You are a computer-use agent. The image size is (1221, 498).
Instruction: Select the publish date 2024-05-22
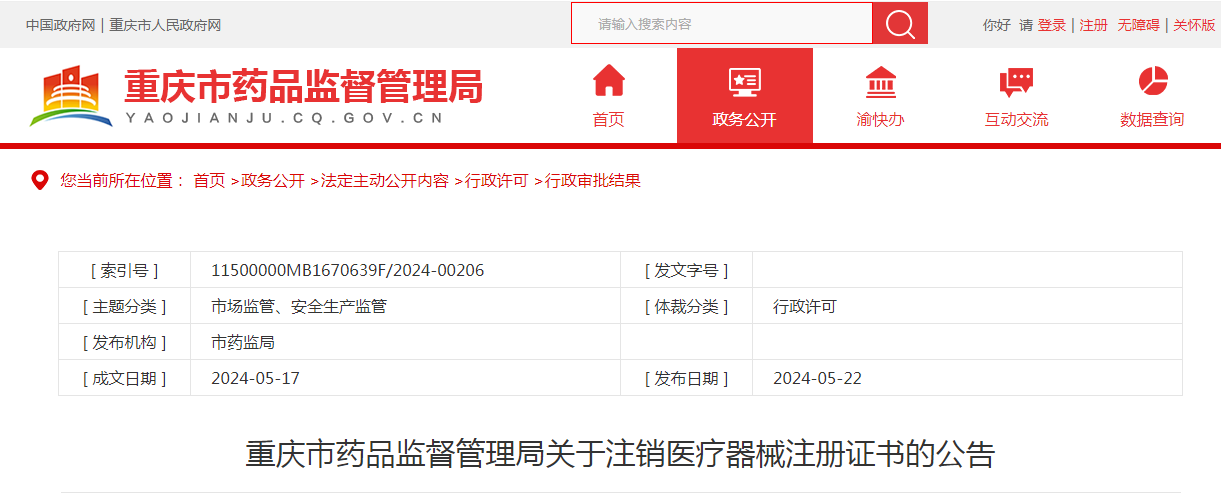point(817,379)
